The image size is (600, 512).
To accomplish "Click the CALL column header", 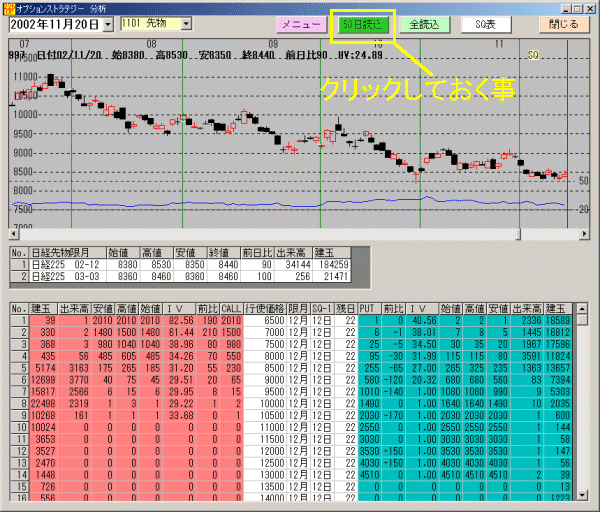I will click(x=231, y=308).
